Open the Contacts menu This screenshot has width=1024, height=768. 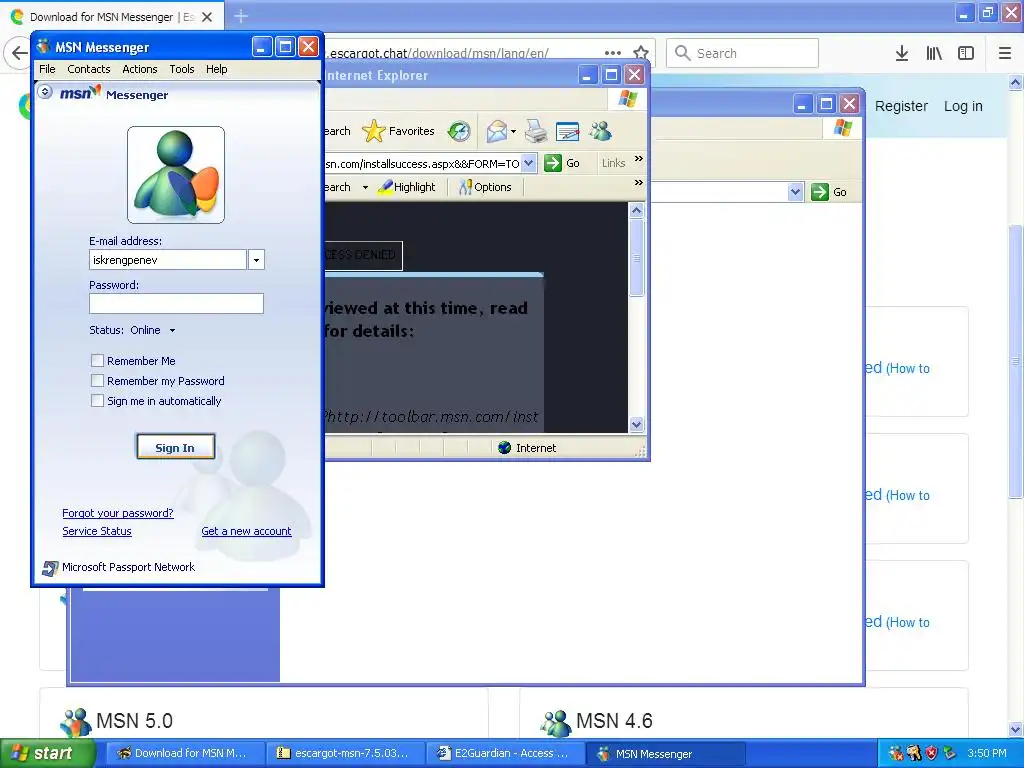pyautogui.click(x=89, y=69)
